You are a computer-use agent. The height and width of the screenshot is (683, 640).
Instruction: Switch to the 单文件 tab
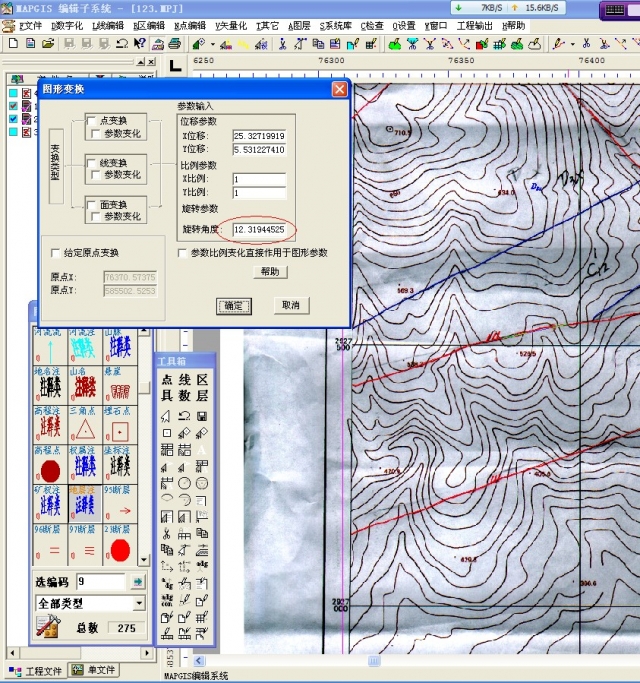point(93,670)
